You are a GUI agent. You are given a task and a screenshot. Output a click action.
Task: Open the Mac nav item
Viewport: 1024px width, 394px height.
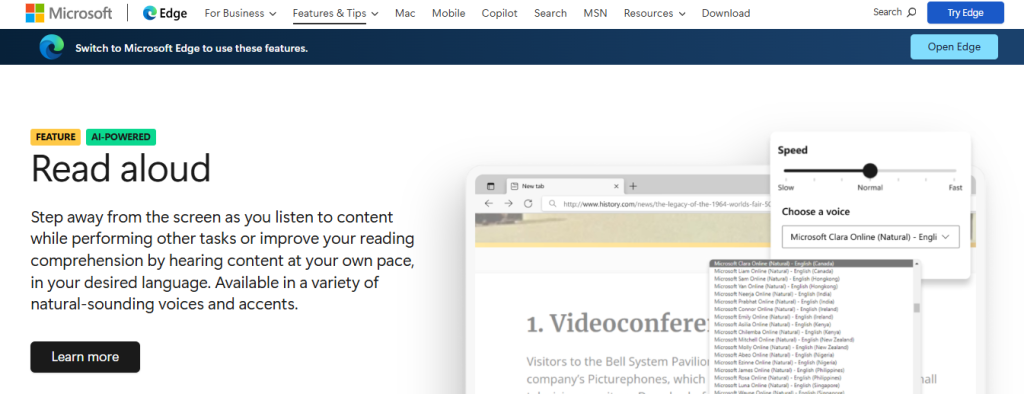click(x=405, y=13)
